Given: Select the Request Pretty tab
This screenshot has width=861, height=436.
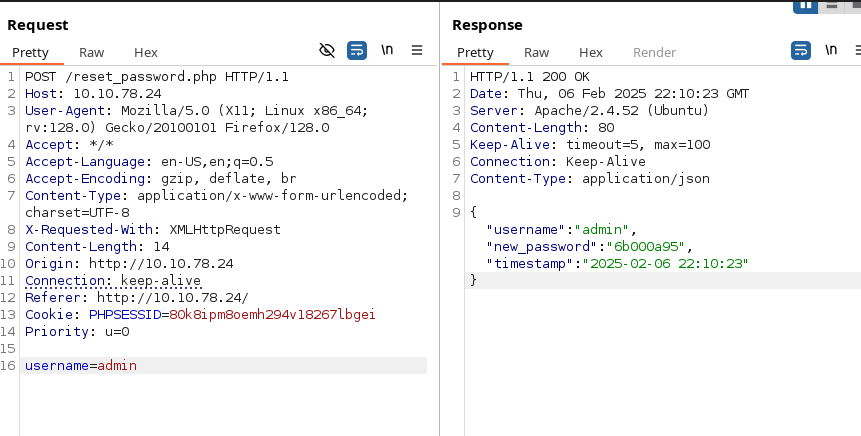Looking at the screenshot, I should pos(31,53).
